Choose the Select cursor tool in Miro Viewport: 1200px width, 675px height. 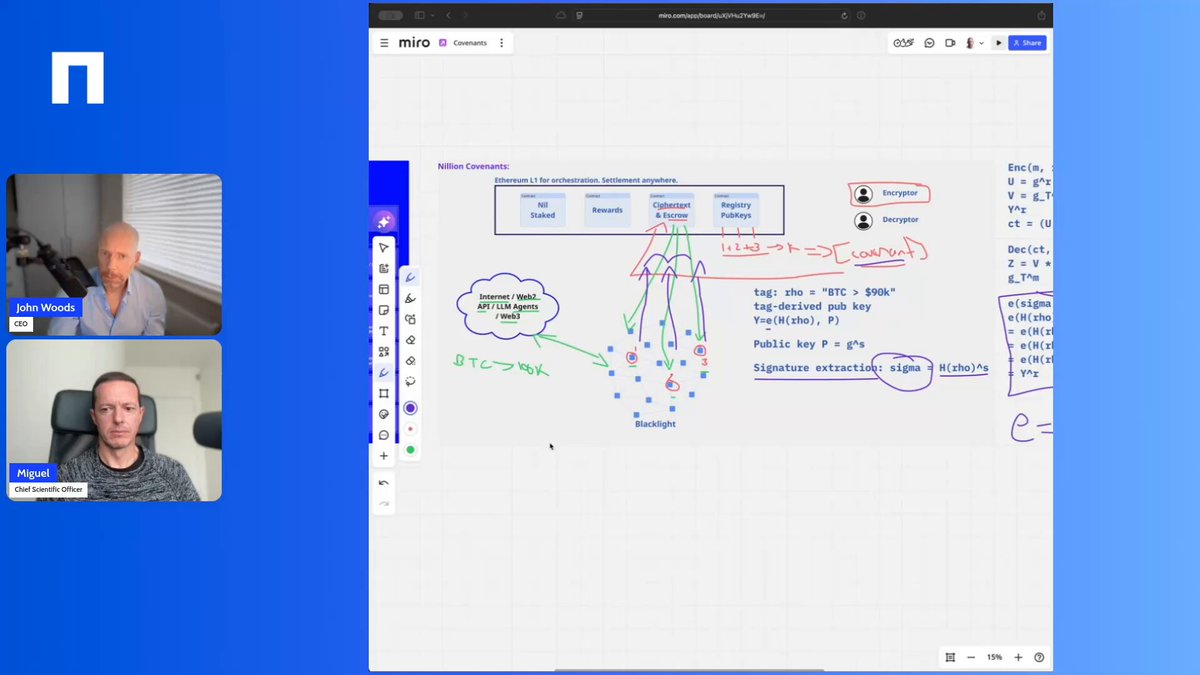pyautogui.click(x=384, y=247)
